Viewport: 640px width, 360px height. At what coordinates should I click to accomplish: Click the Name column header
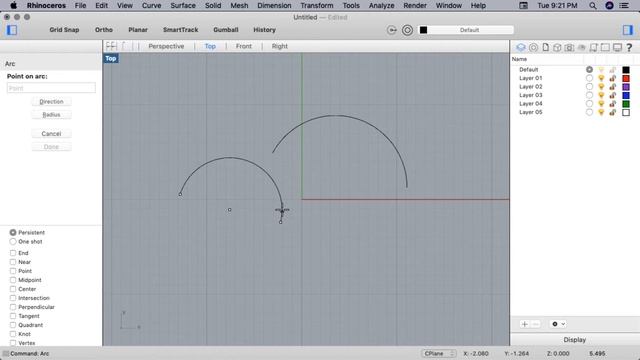coord(519,59)
